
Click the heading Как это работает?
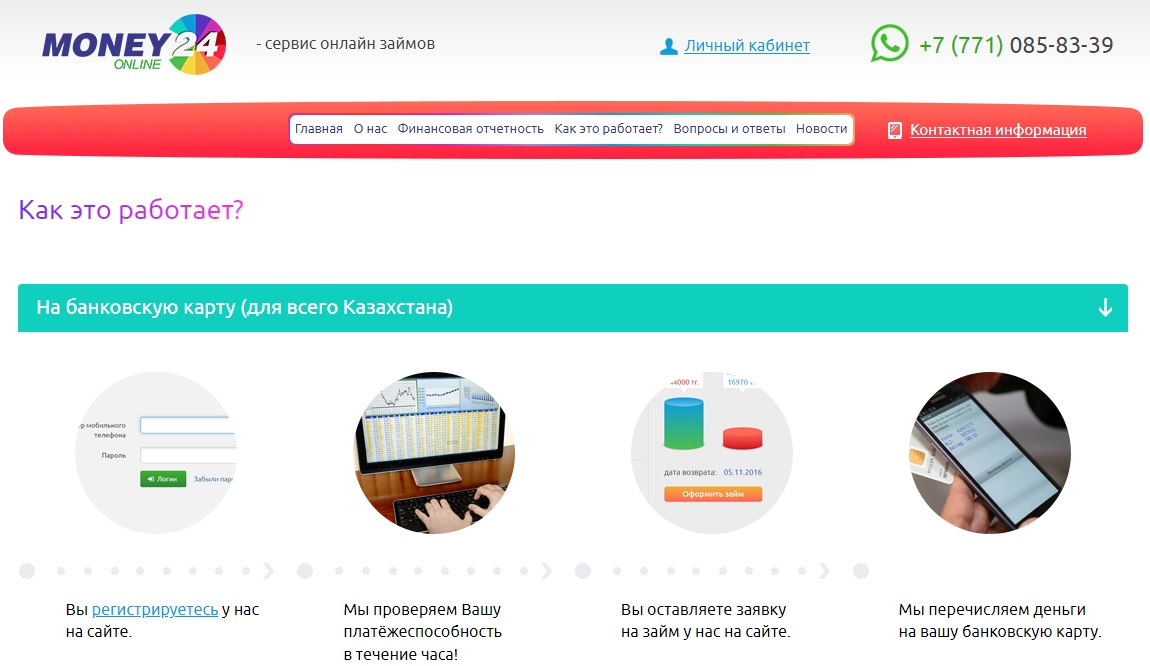coord(131,211)
